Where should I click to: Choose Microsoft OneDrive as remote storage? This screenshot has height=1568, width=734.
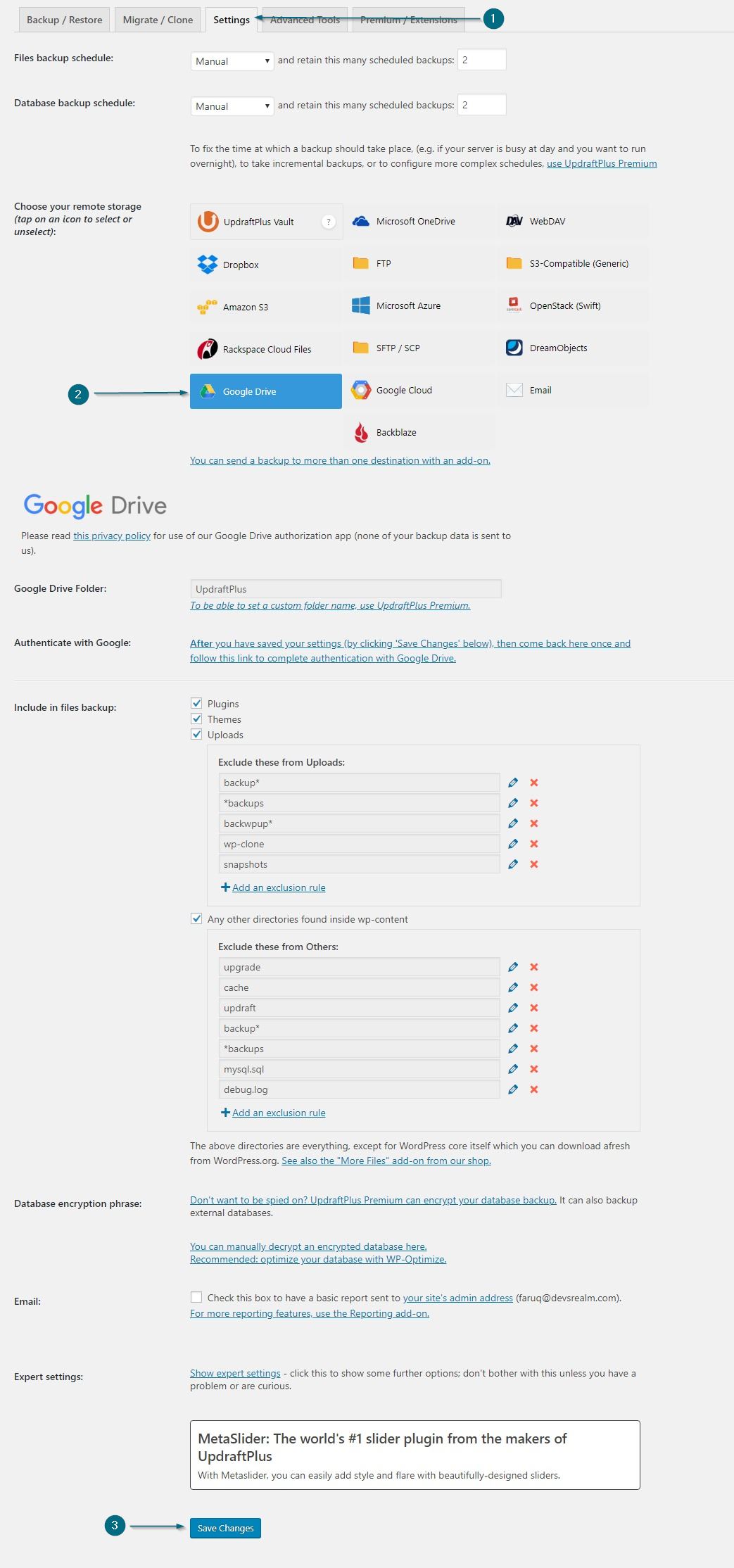click(419, 222)
